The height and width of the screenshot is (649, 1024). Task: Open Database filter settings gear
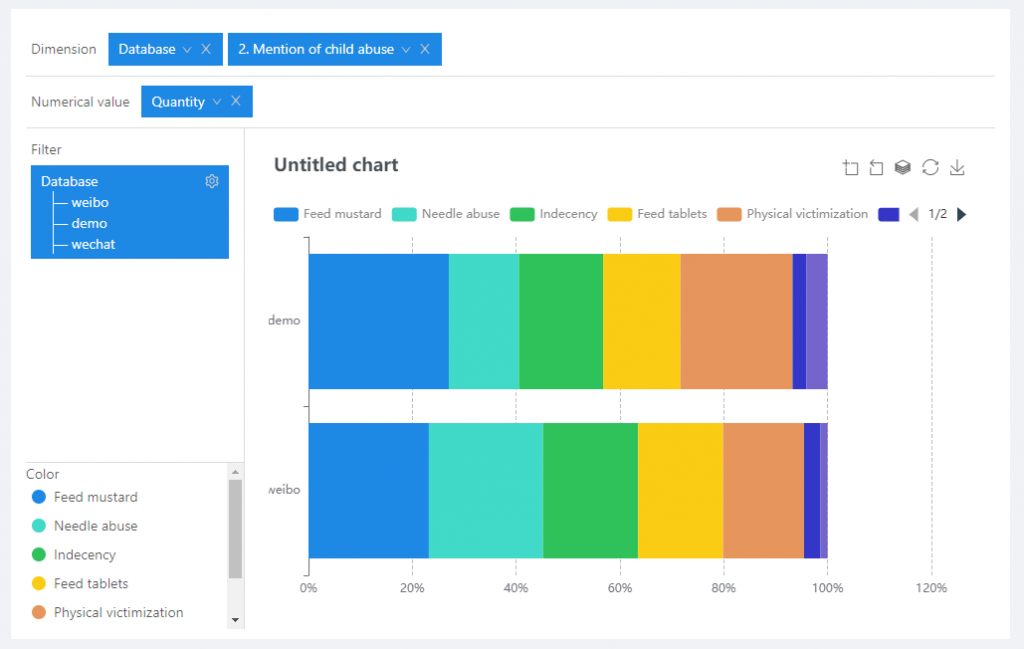[212, 181]
